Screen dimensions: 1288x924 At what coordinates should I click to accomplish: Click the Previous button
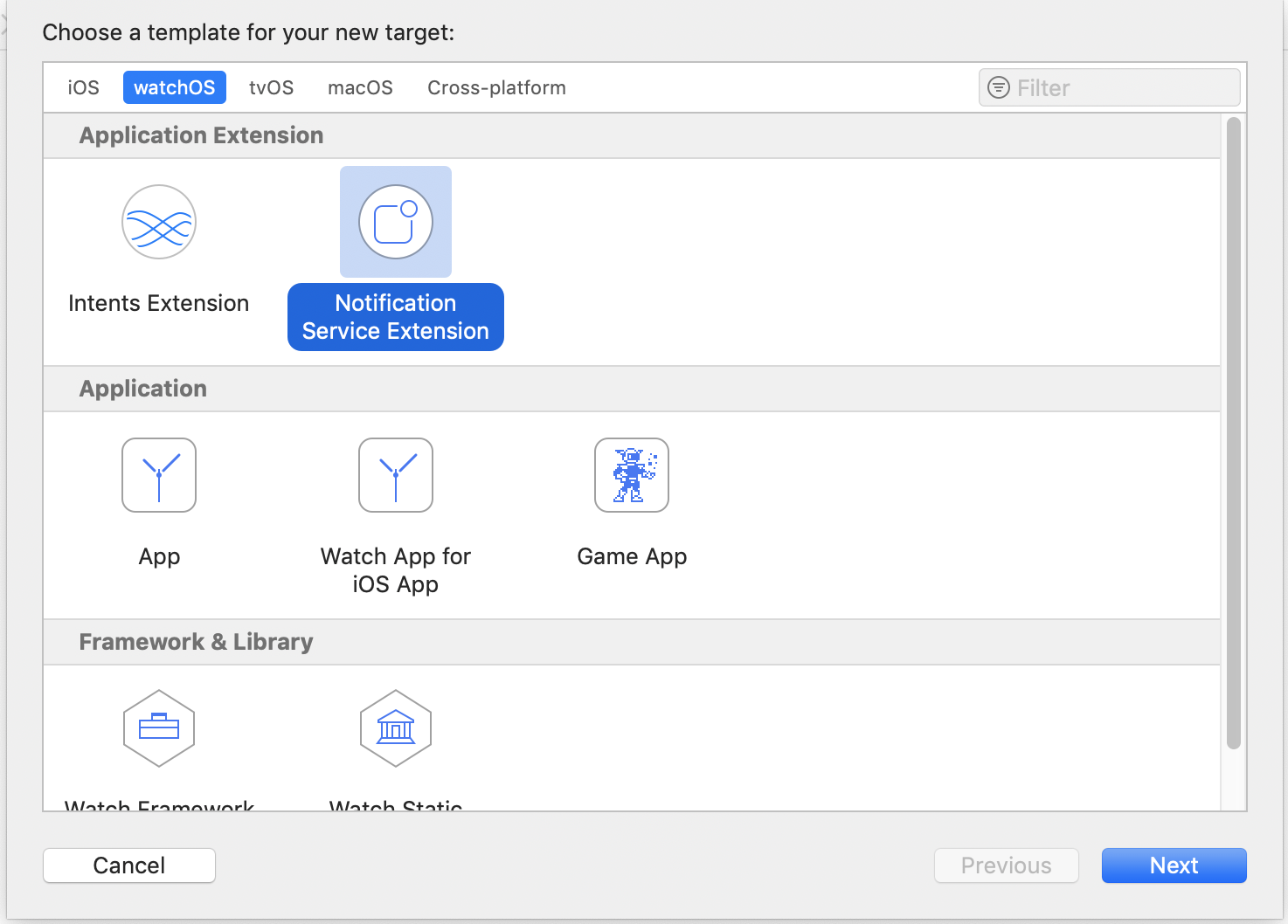point(1007,865)
